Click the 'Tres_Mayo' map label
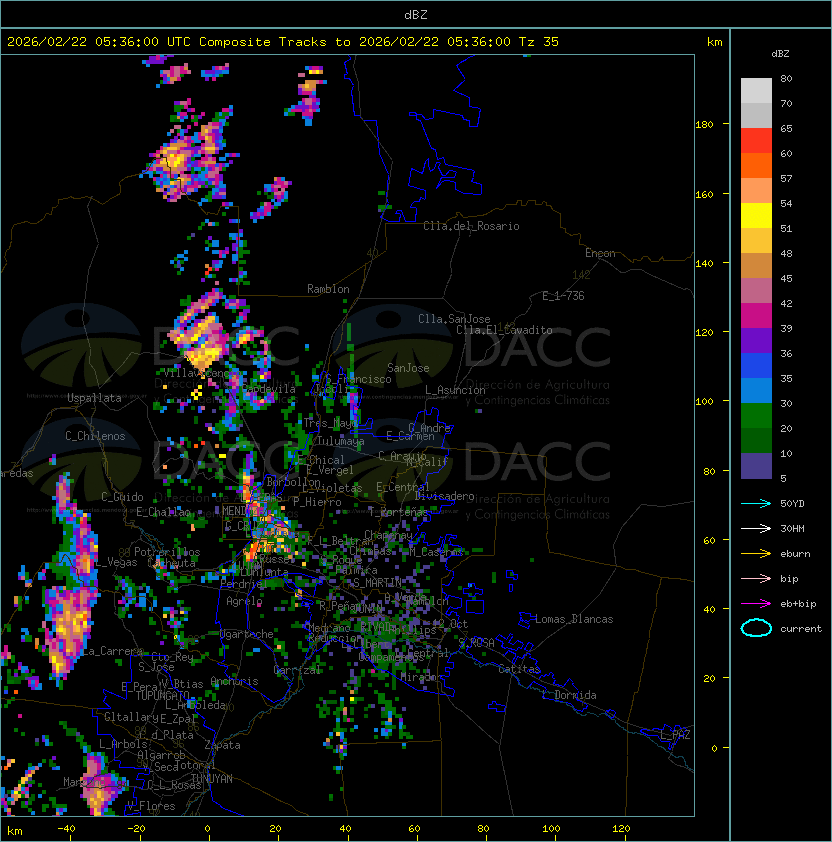Screen dimensions: 832x842 tap(330, 423)
